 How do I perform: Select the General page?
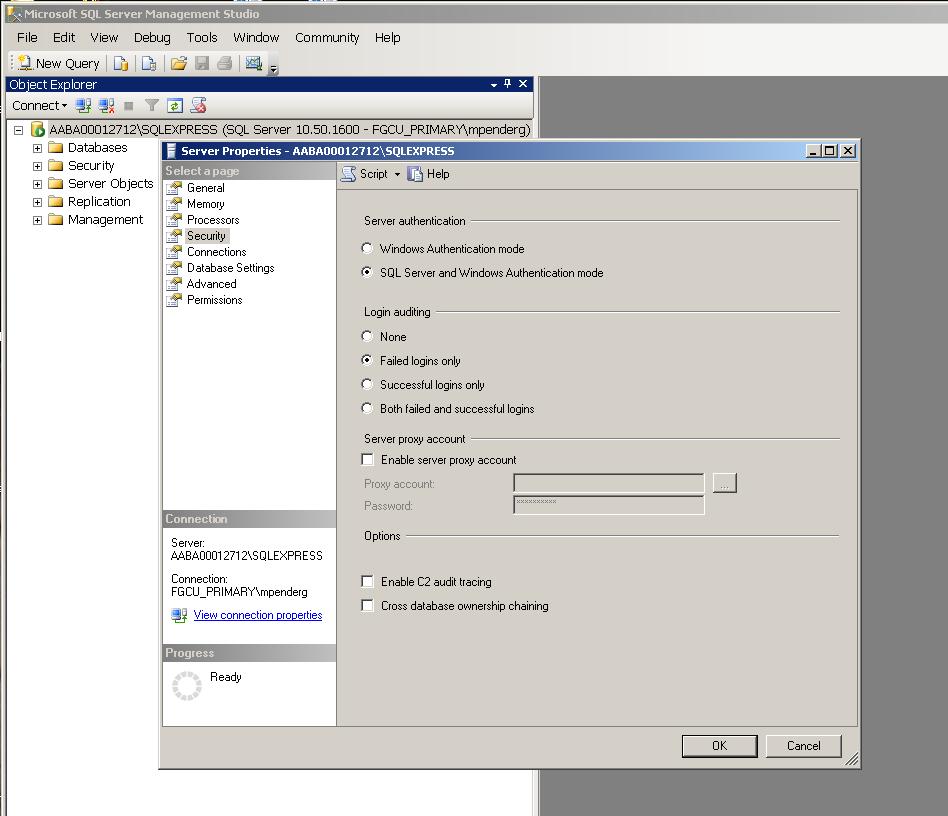(206, 188)
